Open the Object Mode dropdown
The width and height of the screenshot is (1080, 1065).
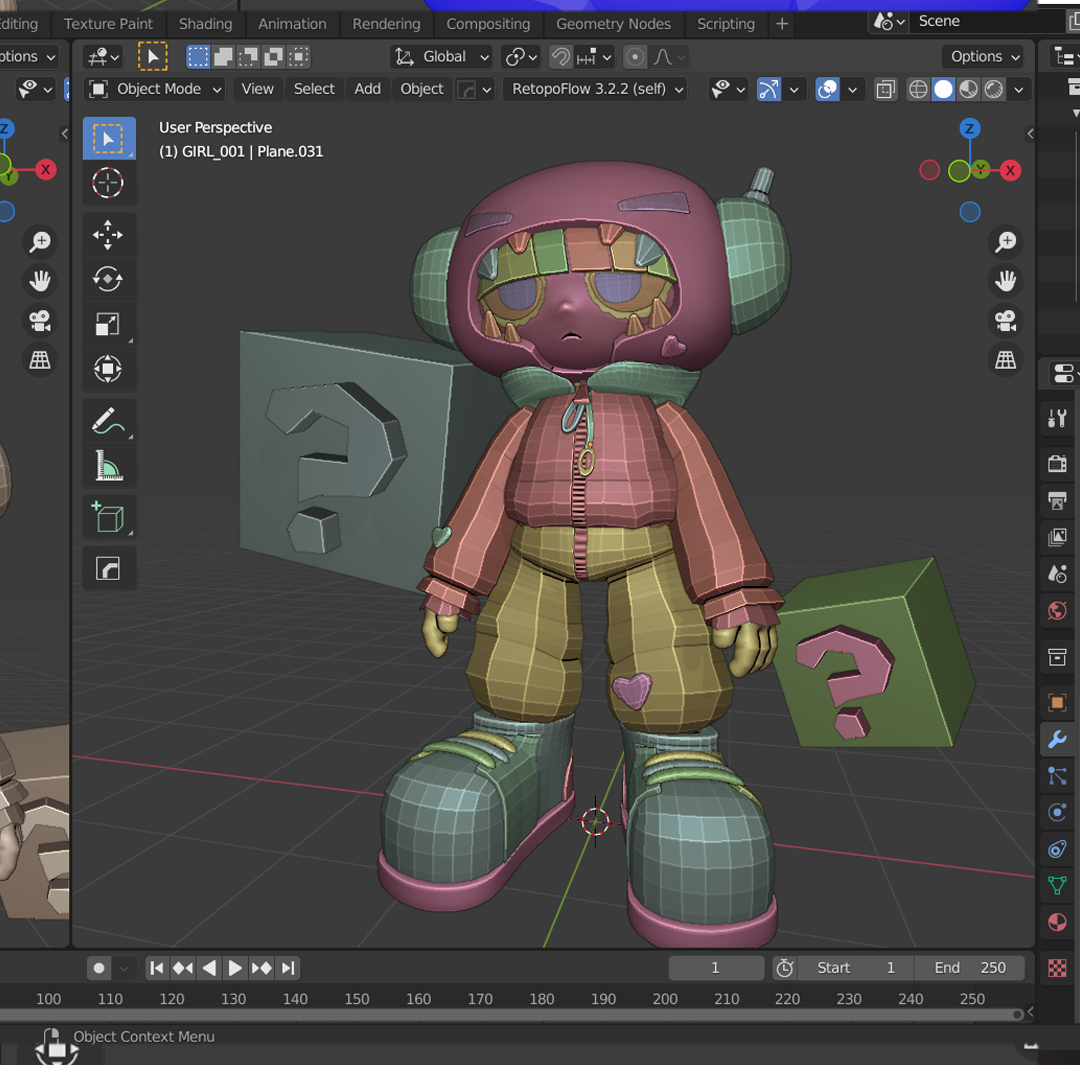156,89
